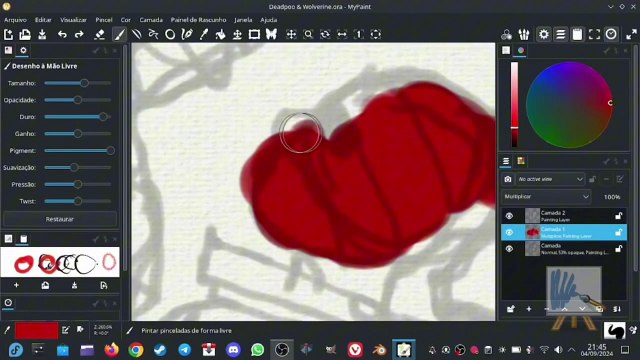Click the Fullscreen toggle icon in toolbar

594,35
